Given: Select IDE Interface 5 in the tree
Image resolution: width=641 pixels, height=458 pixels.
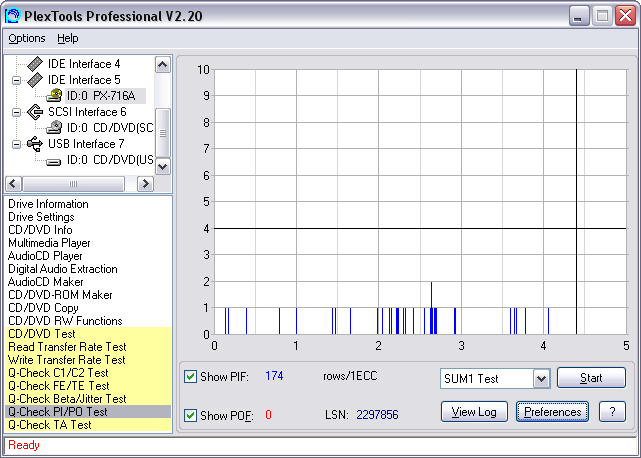Looking at the screenshot, I should pyautogui.click(x=84, y=80).
